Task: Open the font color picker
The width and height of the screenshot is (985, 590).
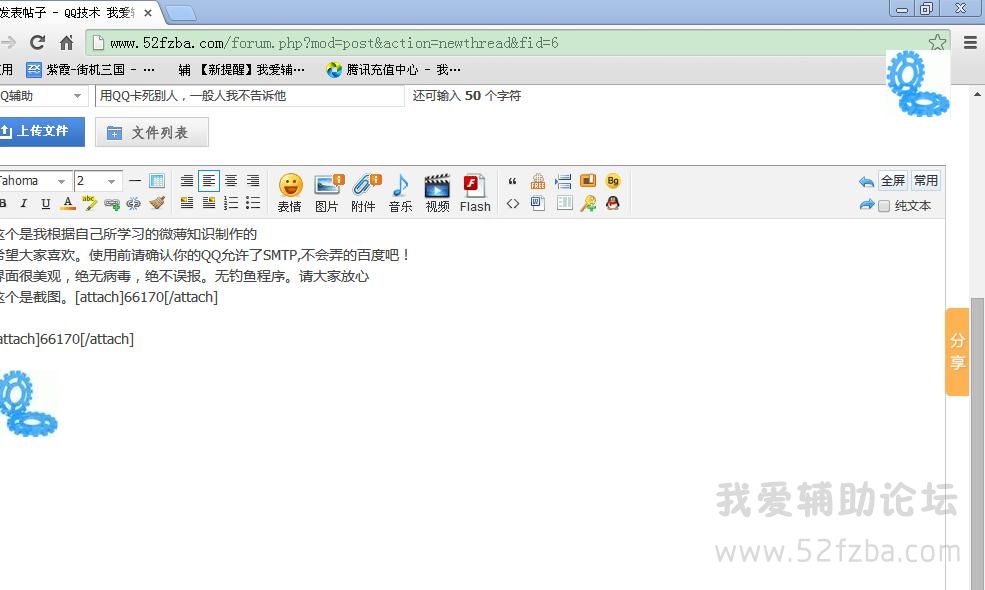Action: click(68, 203)
